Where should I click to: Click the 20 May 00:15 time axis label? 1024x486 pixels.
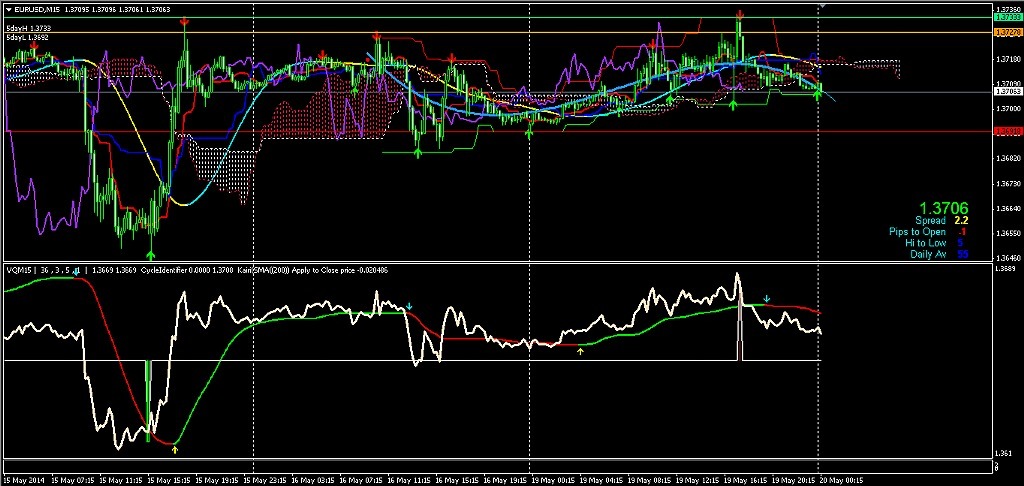pos(841,479)
